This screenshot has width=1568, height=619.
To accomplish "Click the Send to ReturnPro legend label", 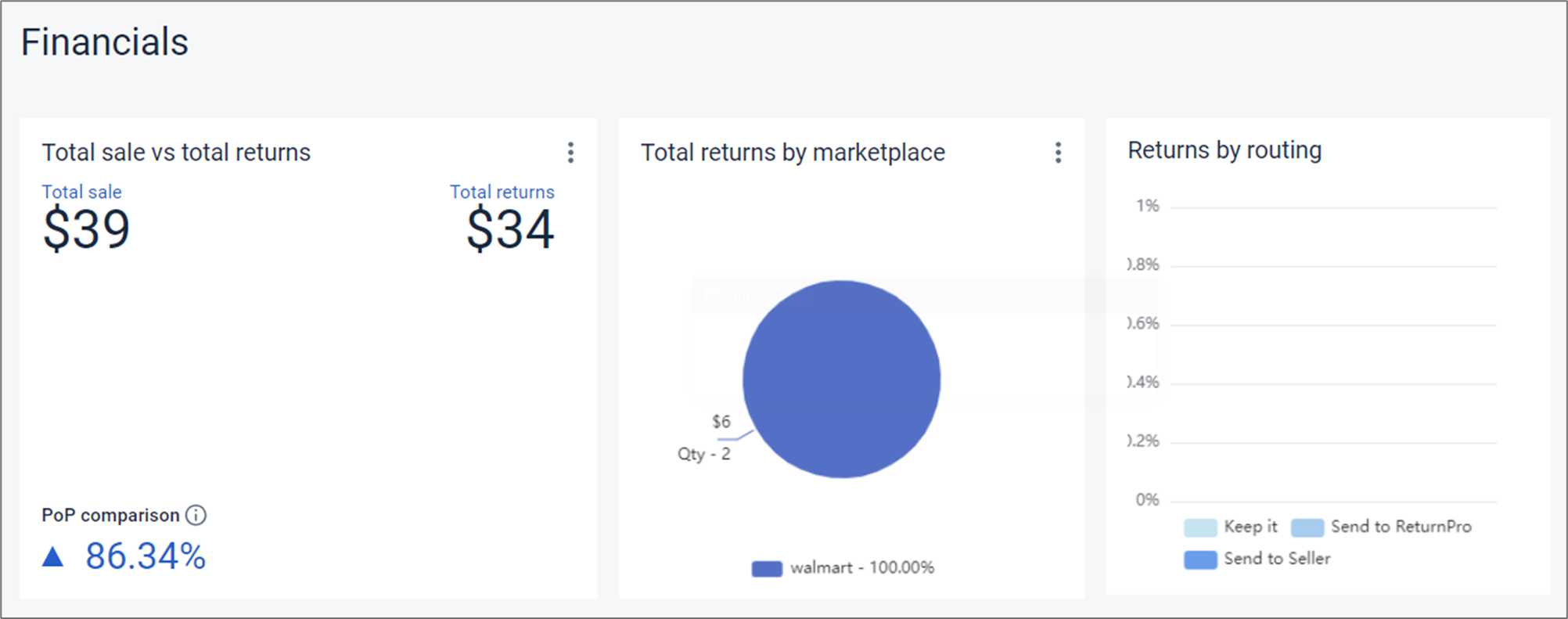I will pyautogui.click(x=1401, y=527).
